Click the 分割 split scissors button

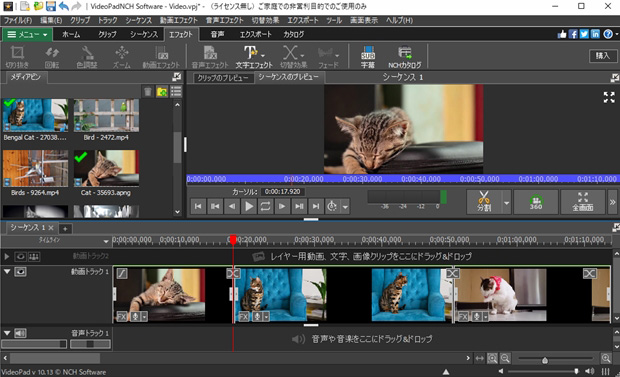pyautogui.click(x=484, y=202)
